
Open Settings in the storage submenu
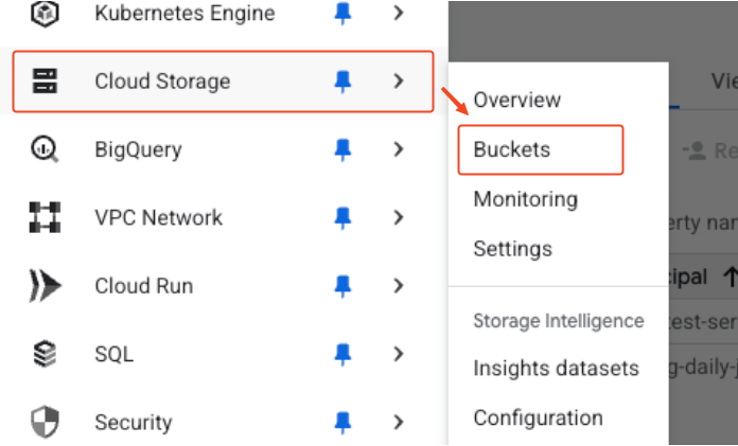tap(513, 248)
